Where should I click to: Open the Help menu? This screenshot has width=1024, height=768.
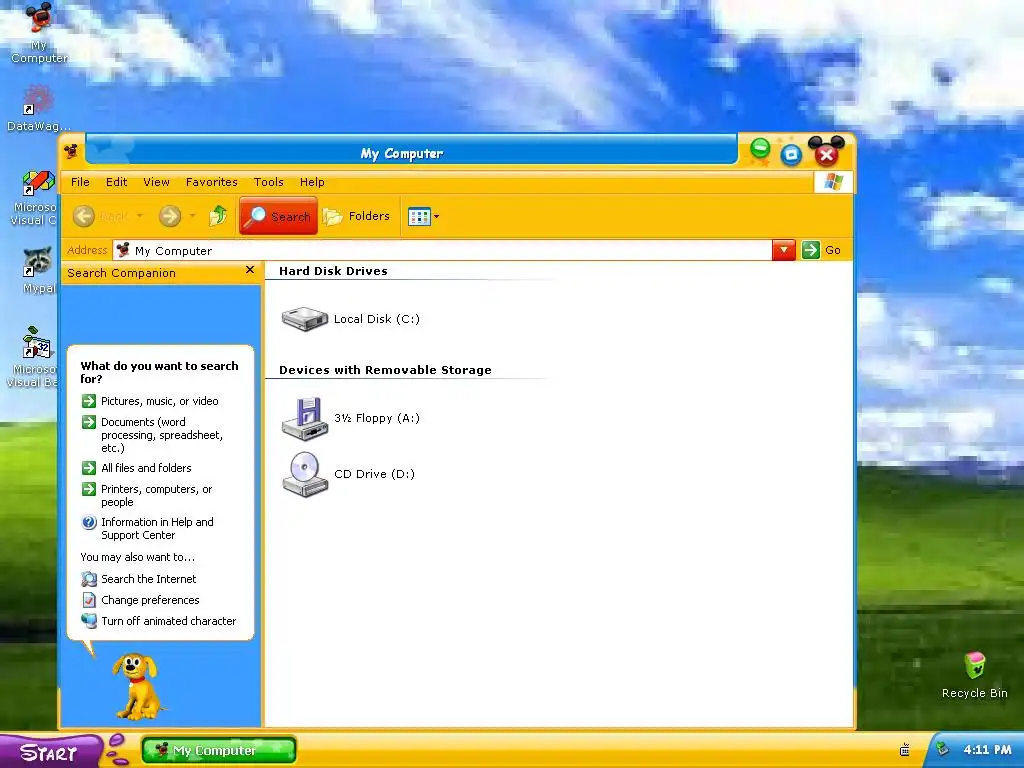coord(312,182)
